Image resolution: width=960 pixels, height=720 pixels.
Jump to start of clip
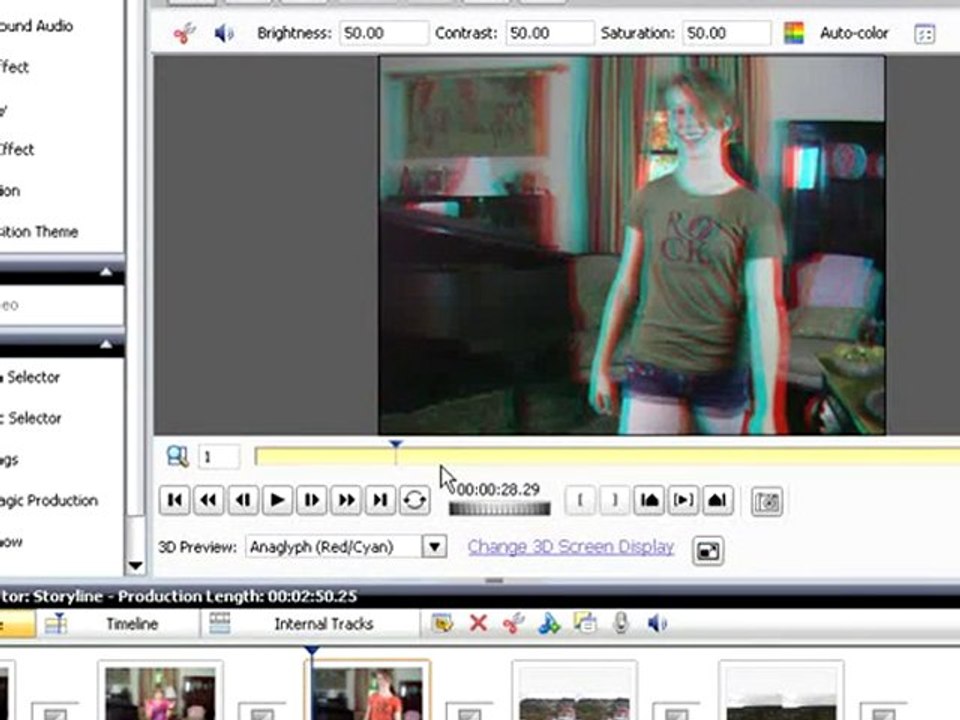(x=174, y=500)
